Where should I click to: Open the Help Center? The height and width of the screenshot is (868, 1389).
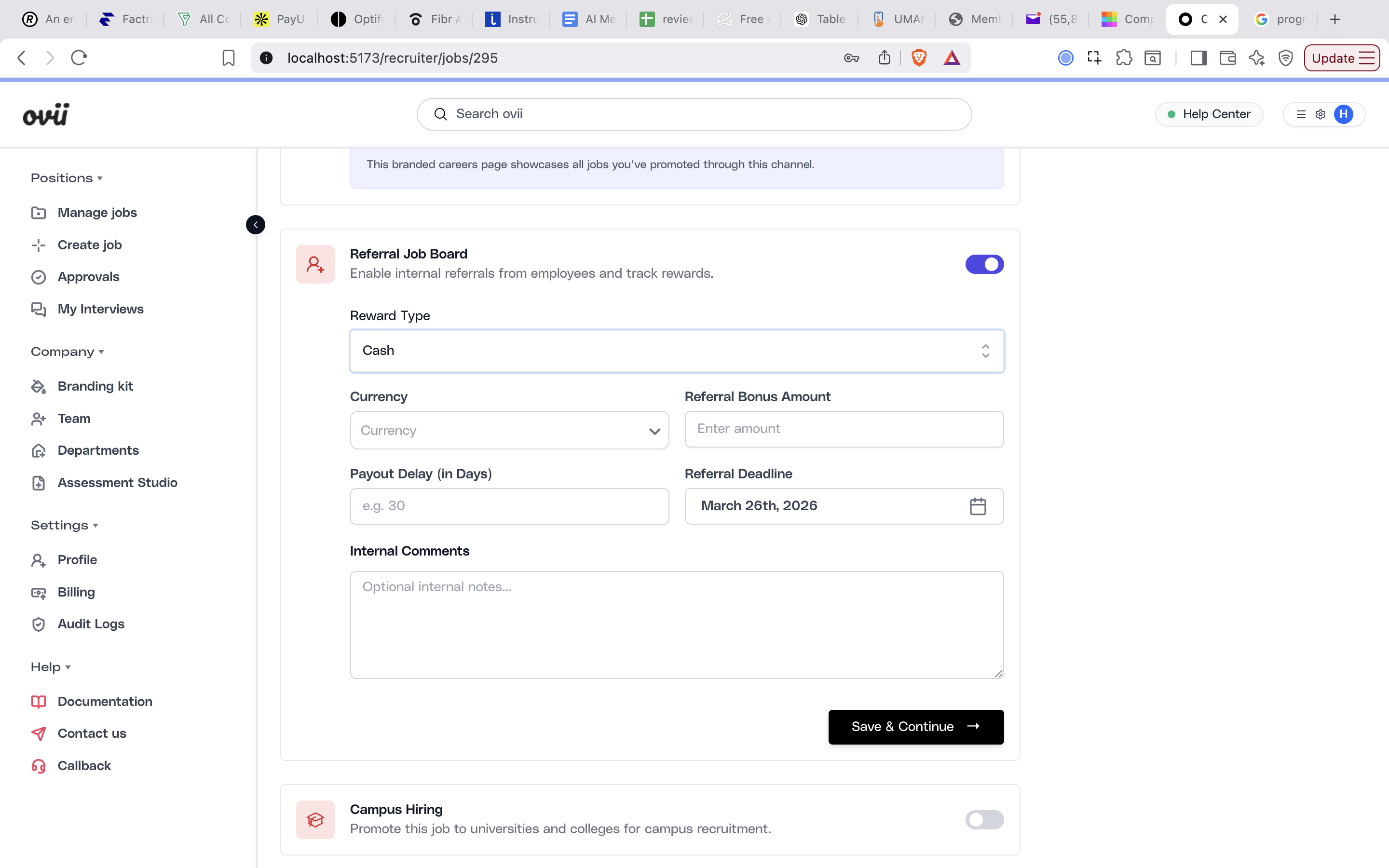[x=1208, y=114]
